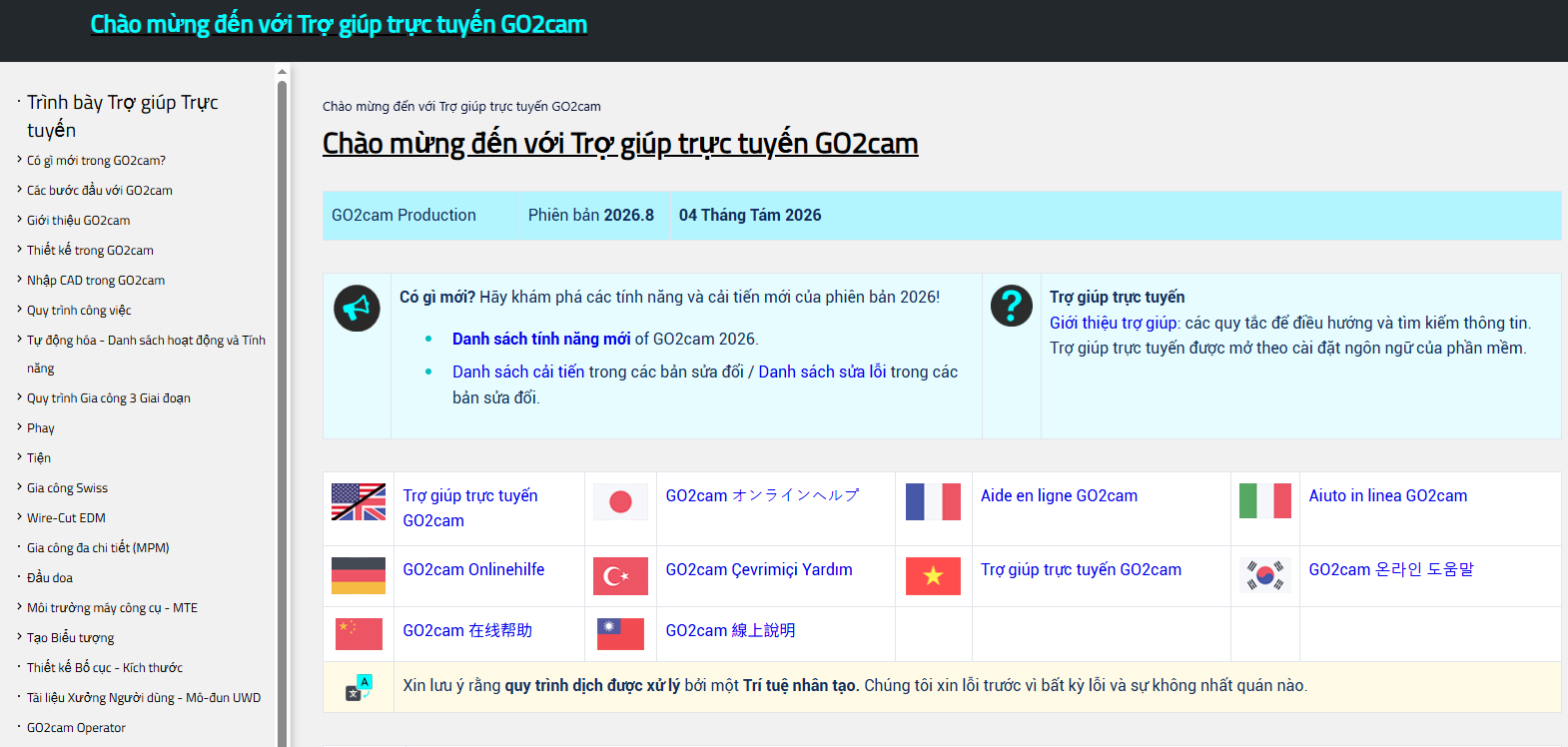Expand the 'Các bước đầu với GO2cam' chevron
Image resolution: width=1568 pixels, height=747 pixels.
(19, 189)
